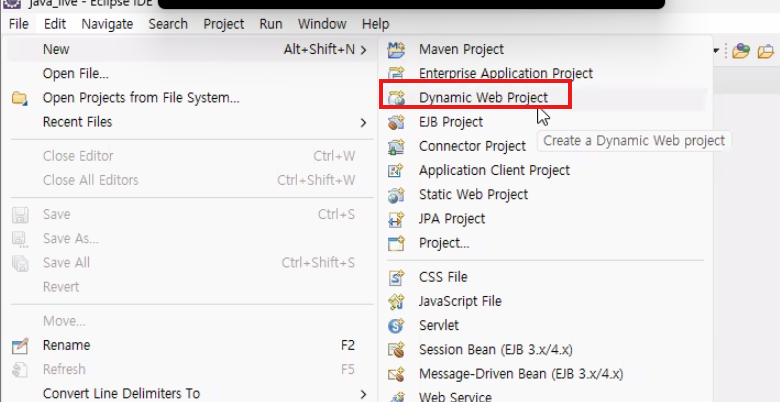This screenshot has width=780, height=402.
Task: Expand Convert Line Delimiters To submenu arrow
Action: (x=364, y=395)
